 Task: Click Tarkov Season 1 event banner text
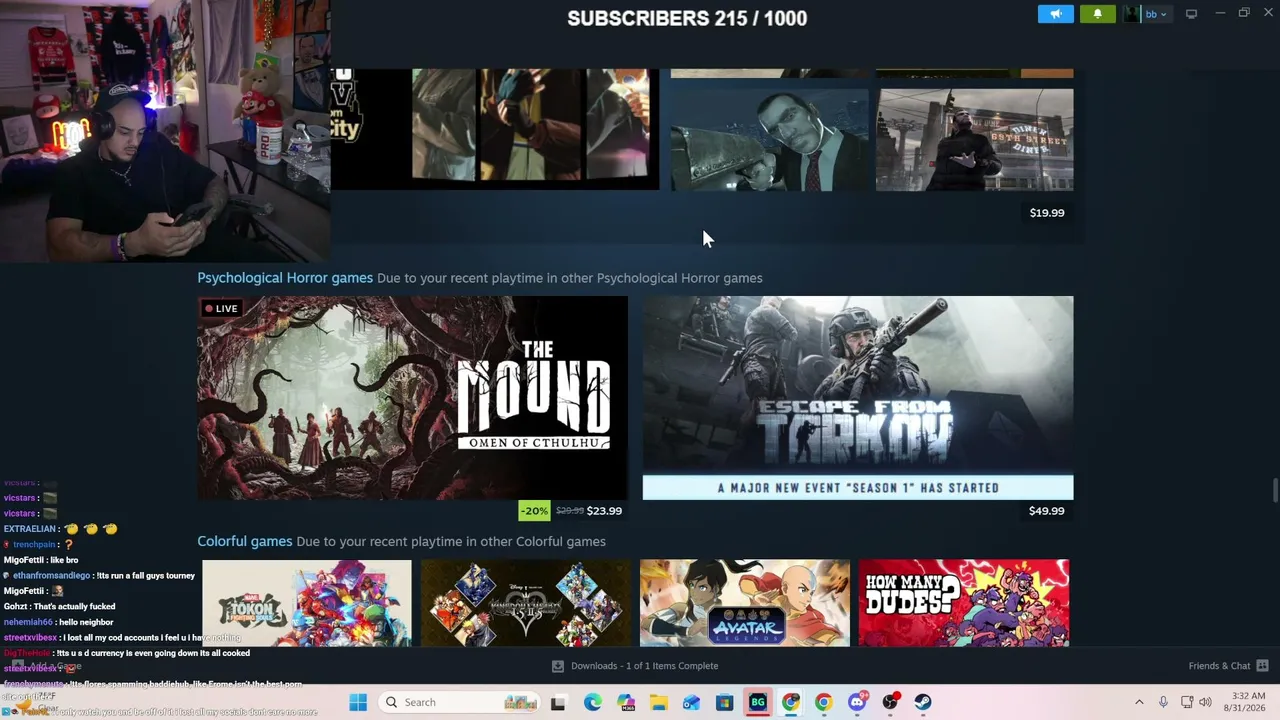[x=858, y=488]
